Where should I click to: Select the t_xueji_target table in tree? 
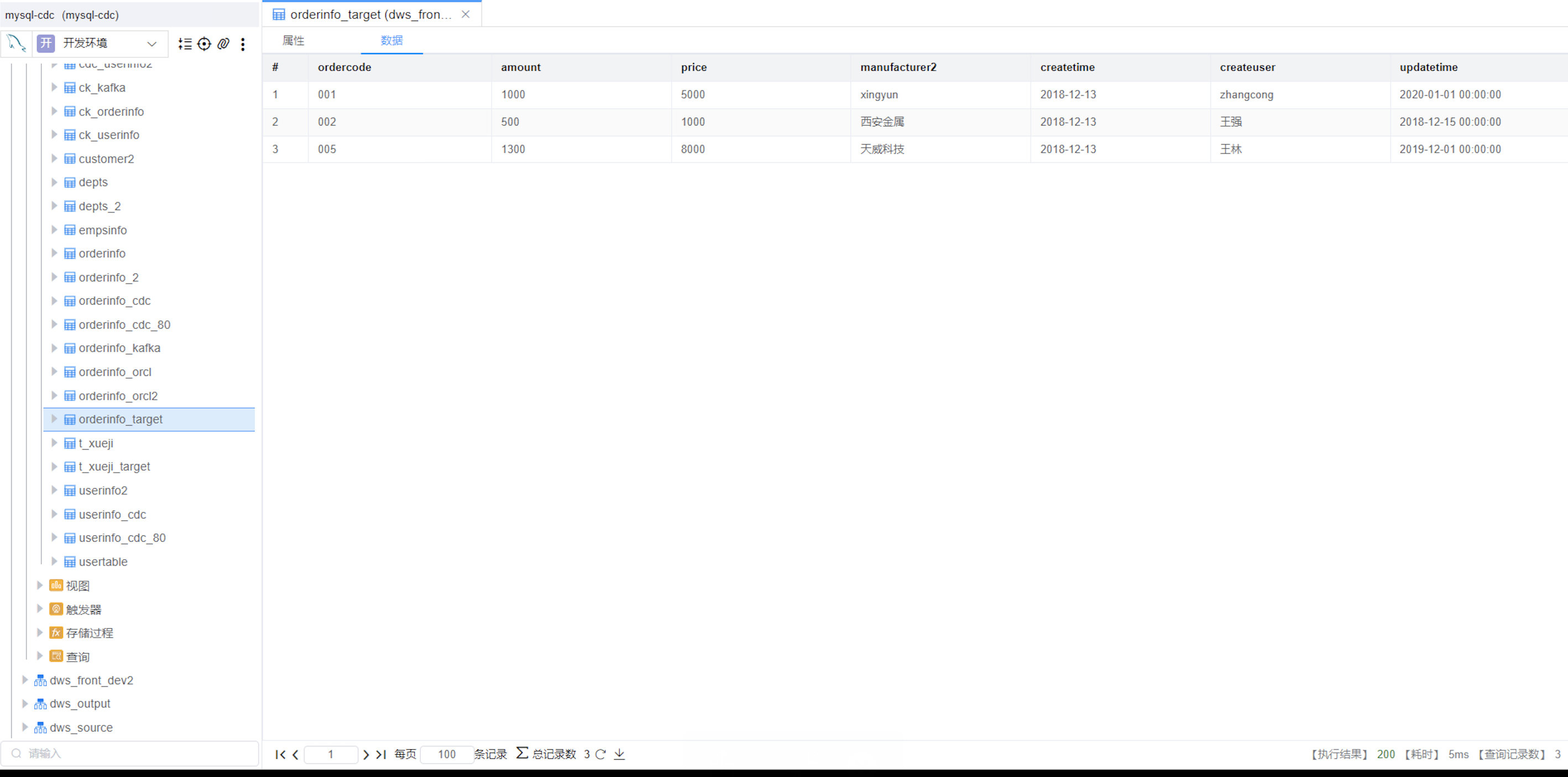[114, 466]
